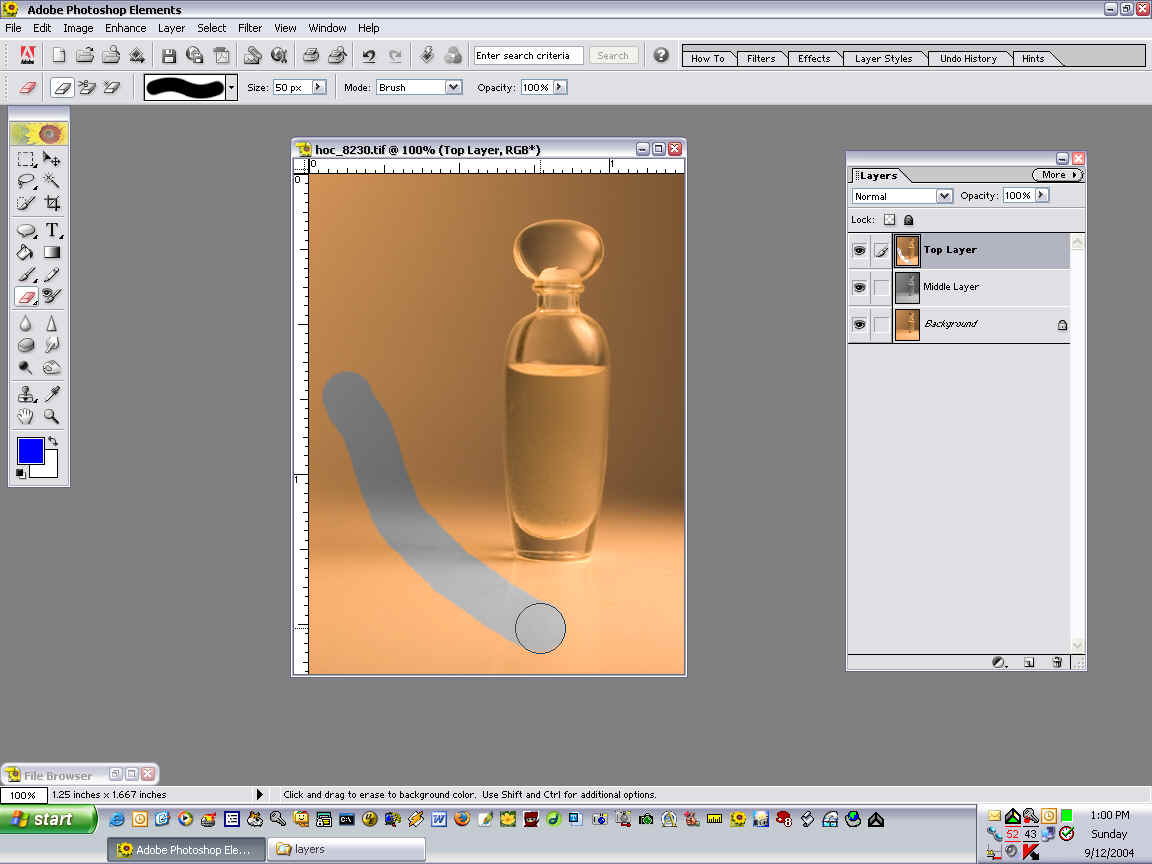Open the Enhance menu
The width and height of the screenshot is (1152, 864).
point(126,28)
